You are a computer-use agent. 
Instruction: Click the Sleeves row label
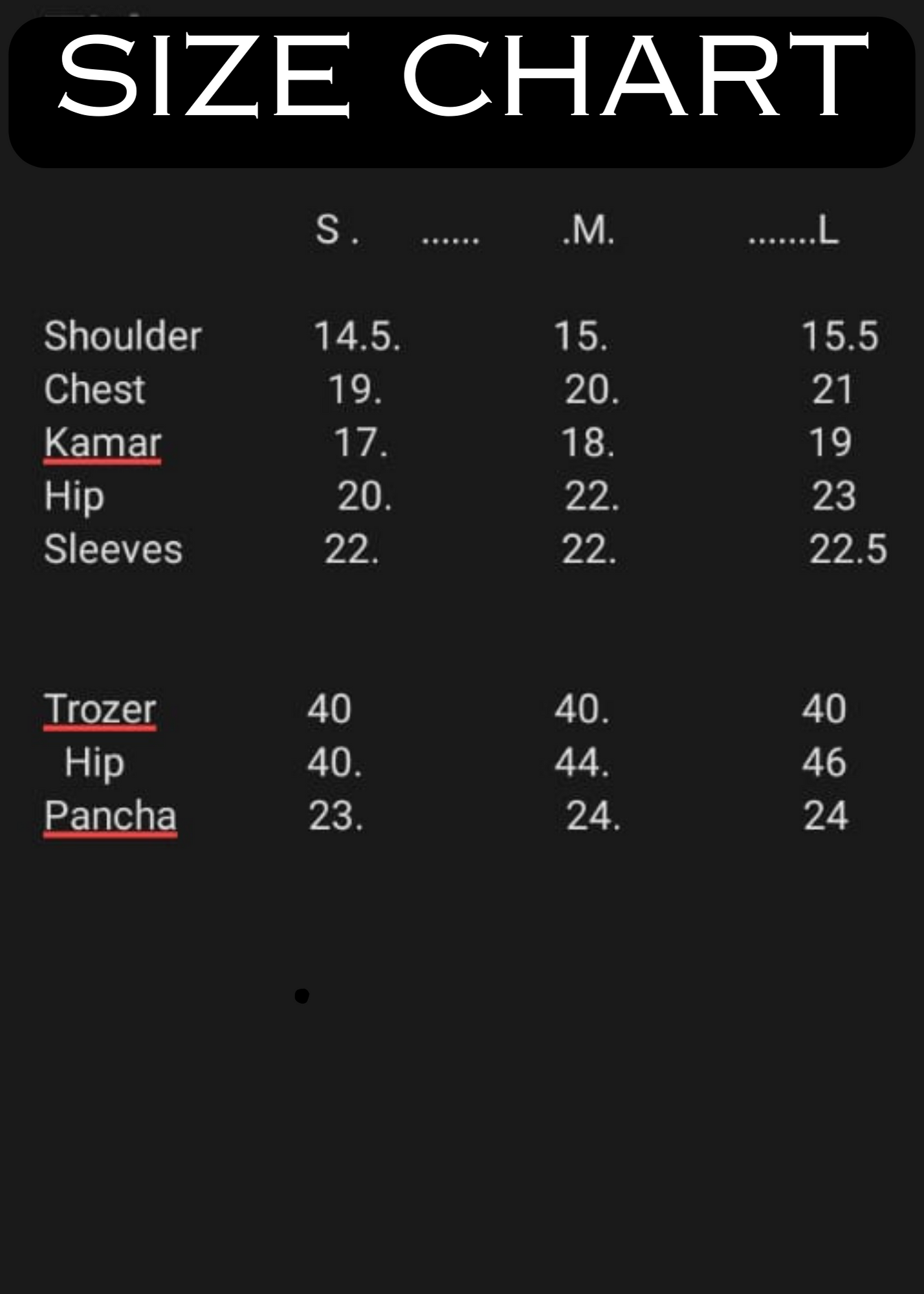tap(113, 550)
